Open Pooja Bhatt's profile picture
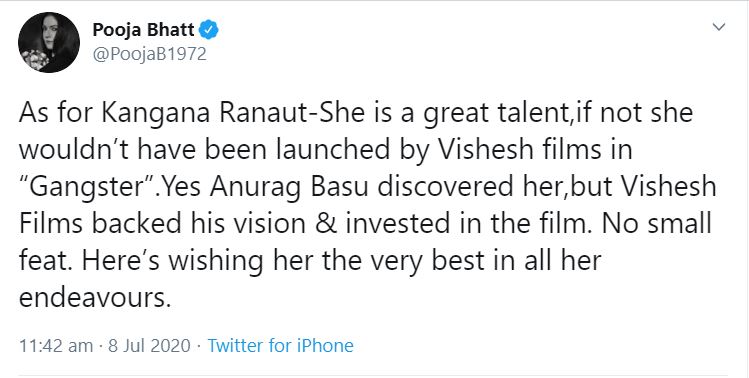 tap(49, 43)
